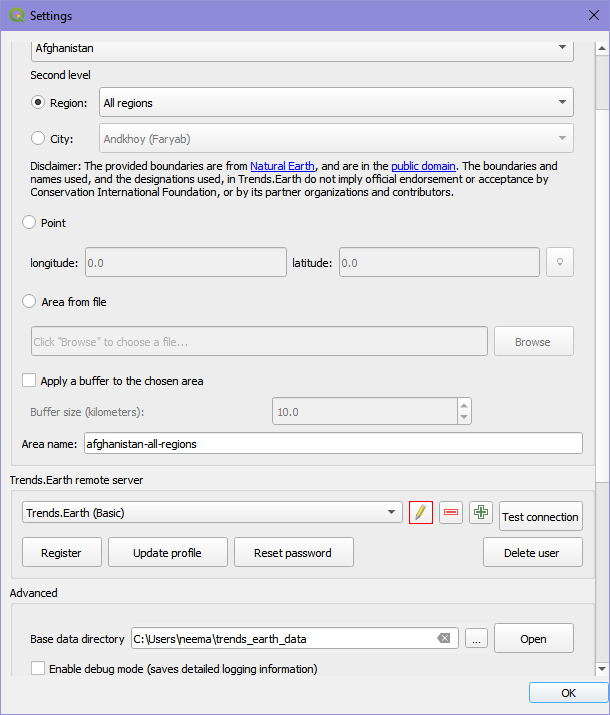Click the 'Trends.Earth remote server' heading
The width and height of the screenshot is (610, 715).
pos(76,480)
